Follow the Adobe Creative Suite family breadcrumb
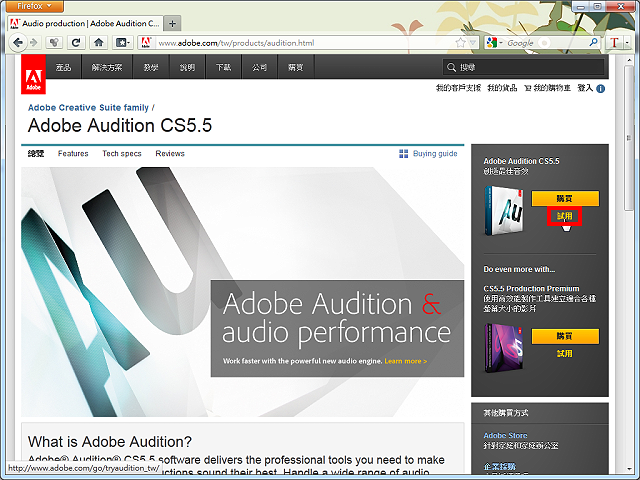Screen dimensions: 640x480 (x=88, y=107)
